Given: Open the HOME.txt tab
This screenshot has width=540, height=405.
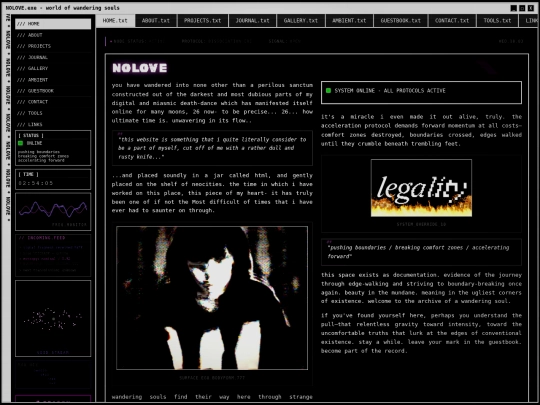Looking at the screenshot, I should pos(115,21).
